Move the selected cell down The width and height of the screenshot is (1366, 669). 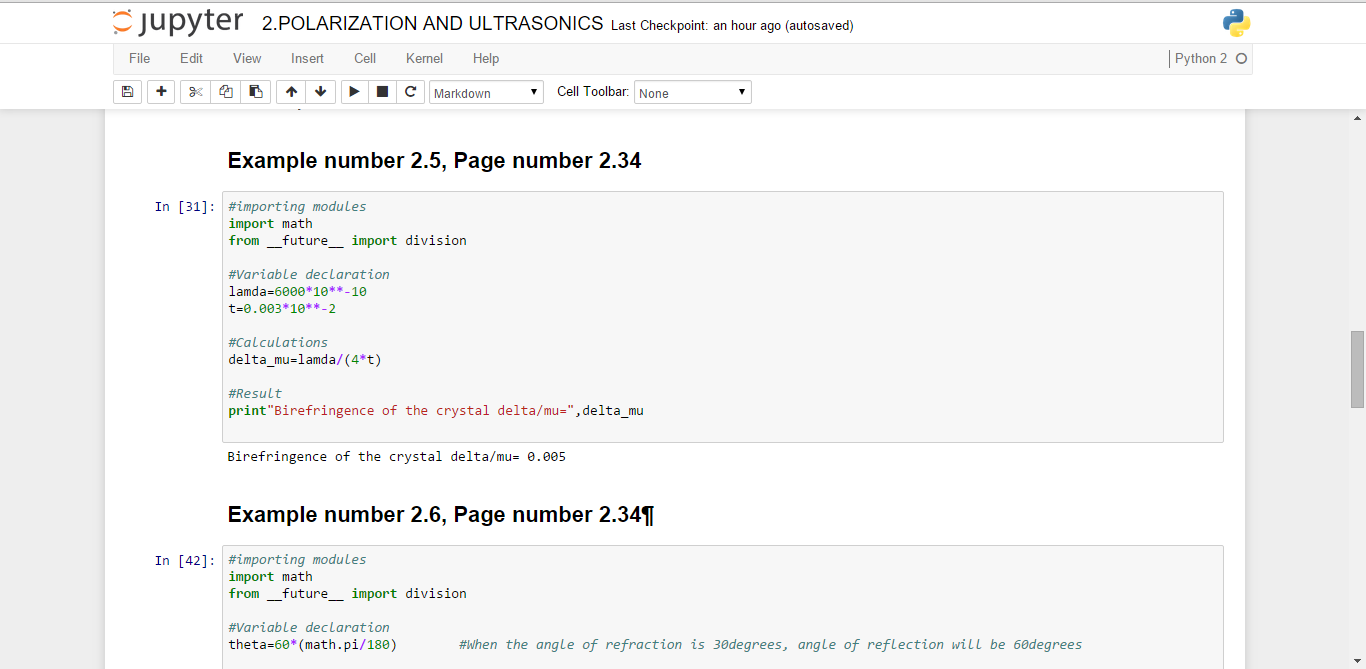320,92
